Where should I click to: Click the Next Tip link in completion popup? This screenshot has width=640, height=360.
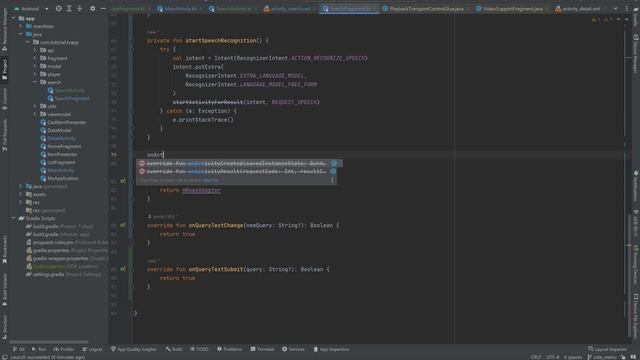211,180
